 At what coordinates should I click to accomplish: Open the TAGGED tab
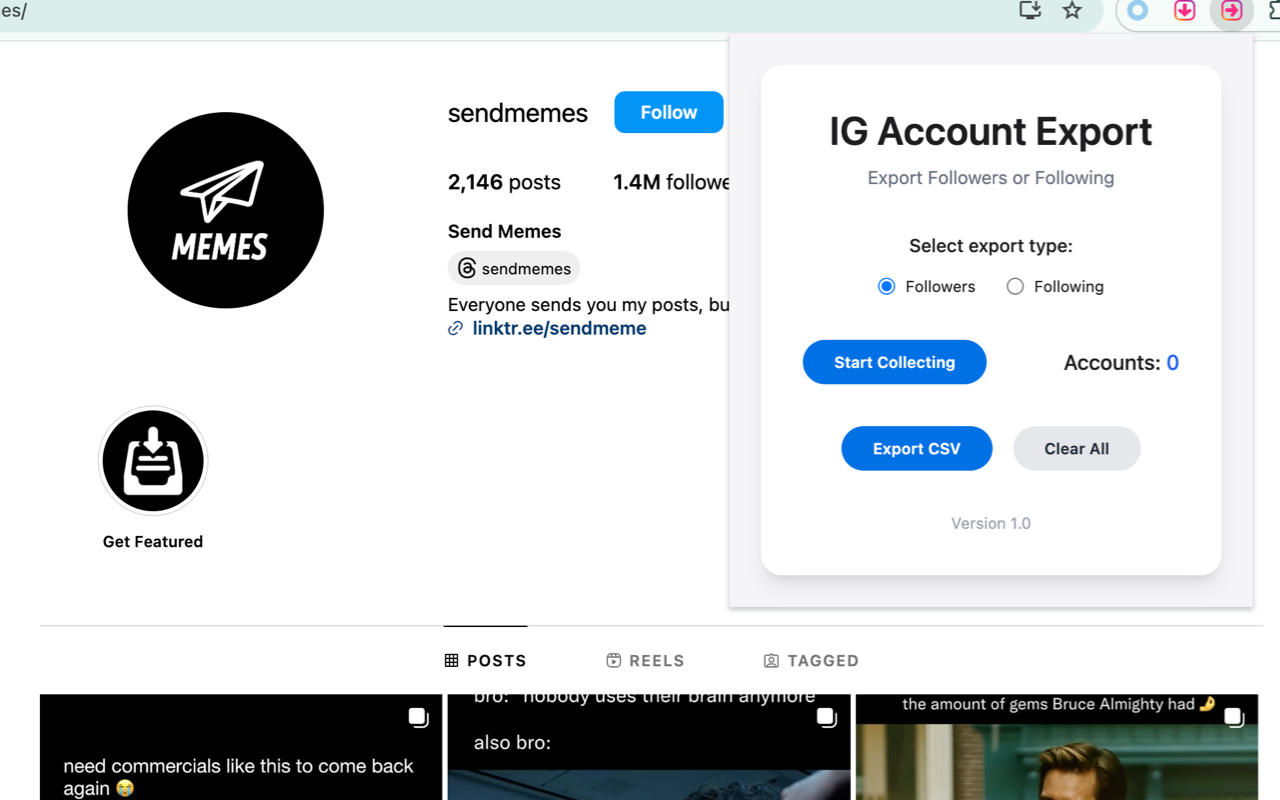pyautogui.click(x=811, y=660)
